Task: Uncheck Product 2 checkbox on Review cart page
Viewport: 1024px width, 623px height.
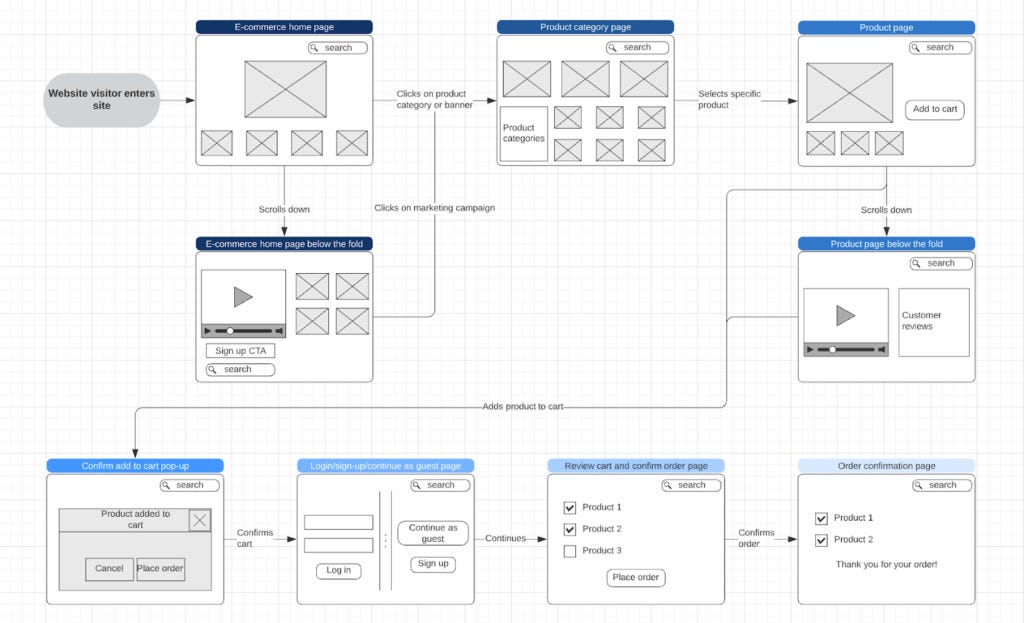Action: [569, 529]
